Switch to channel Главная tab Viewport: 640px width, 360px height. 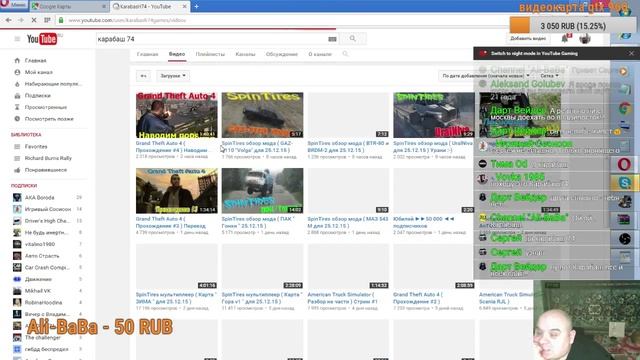pyautogui.click(x=147, y=54)
